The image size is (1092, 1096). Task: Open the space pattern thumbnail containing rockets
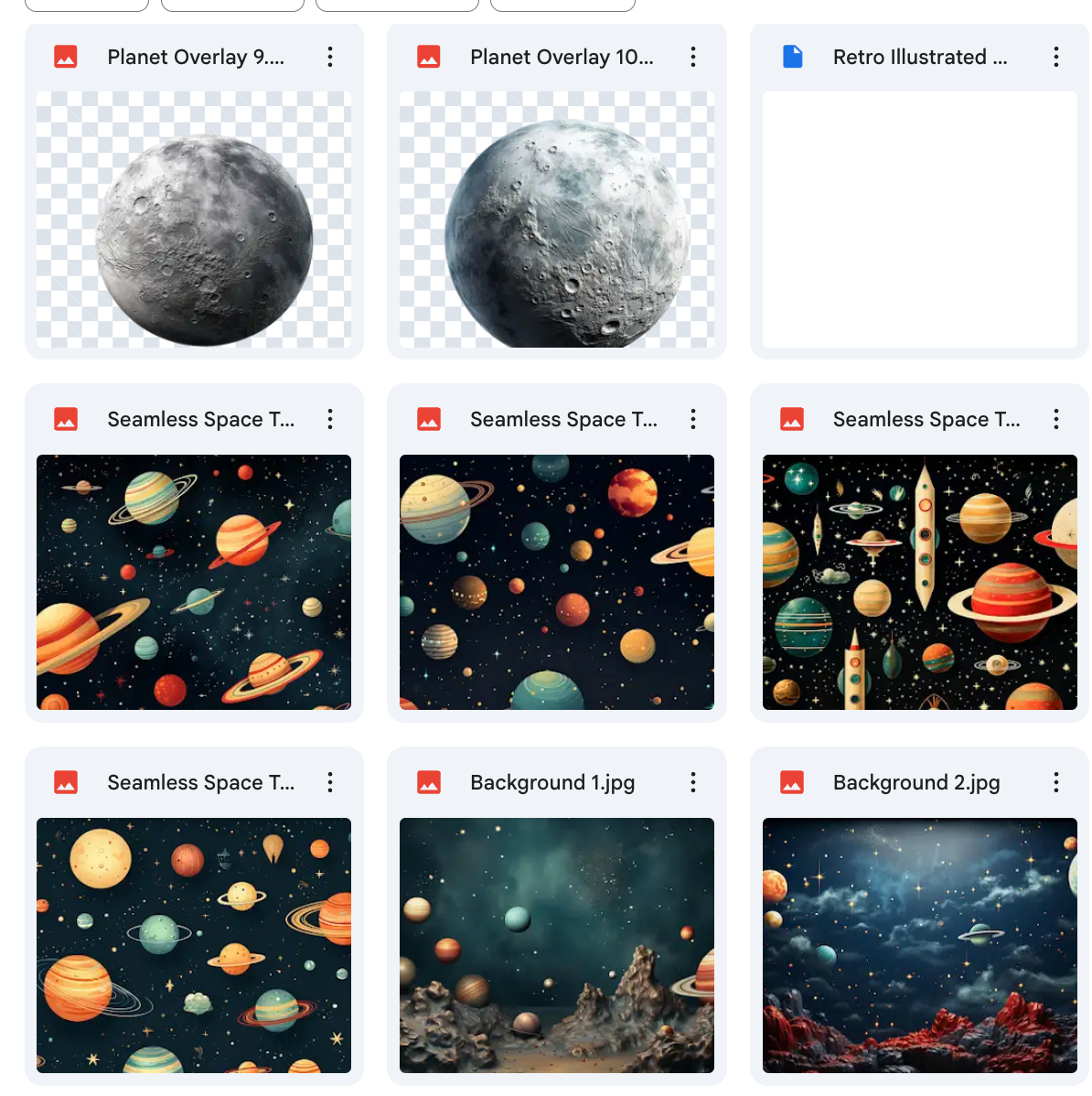(919, 582)
